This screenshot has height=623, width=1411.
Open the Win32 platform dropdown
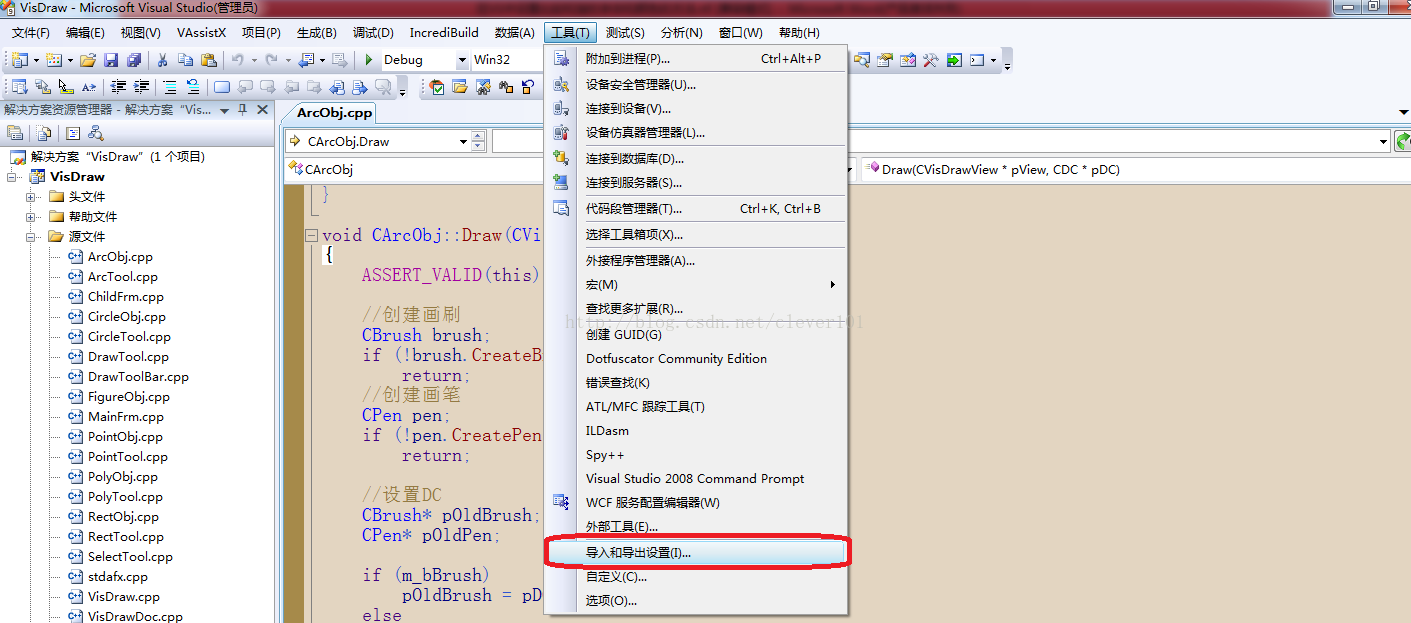click(506, 60)
